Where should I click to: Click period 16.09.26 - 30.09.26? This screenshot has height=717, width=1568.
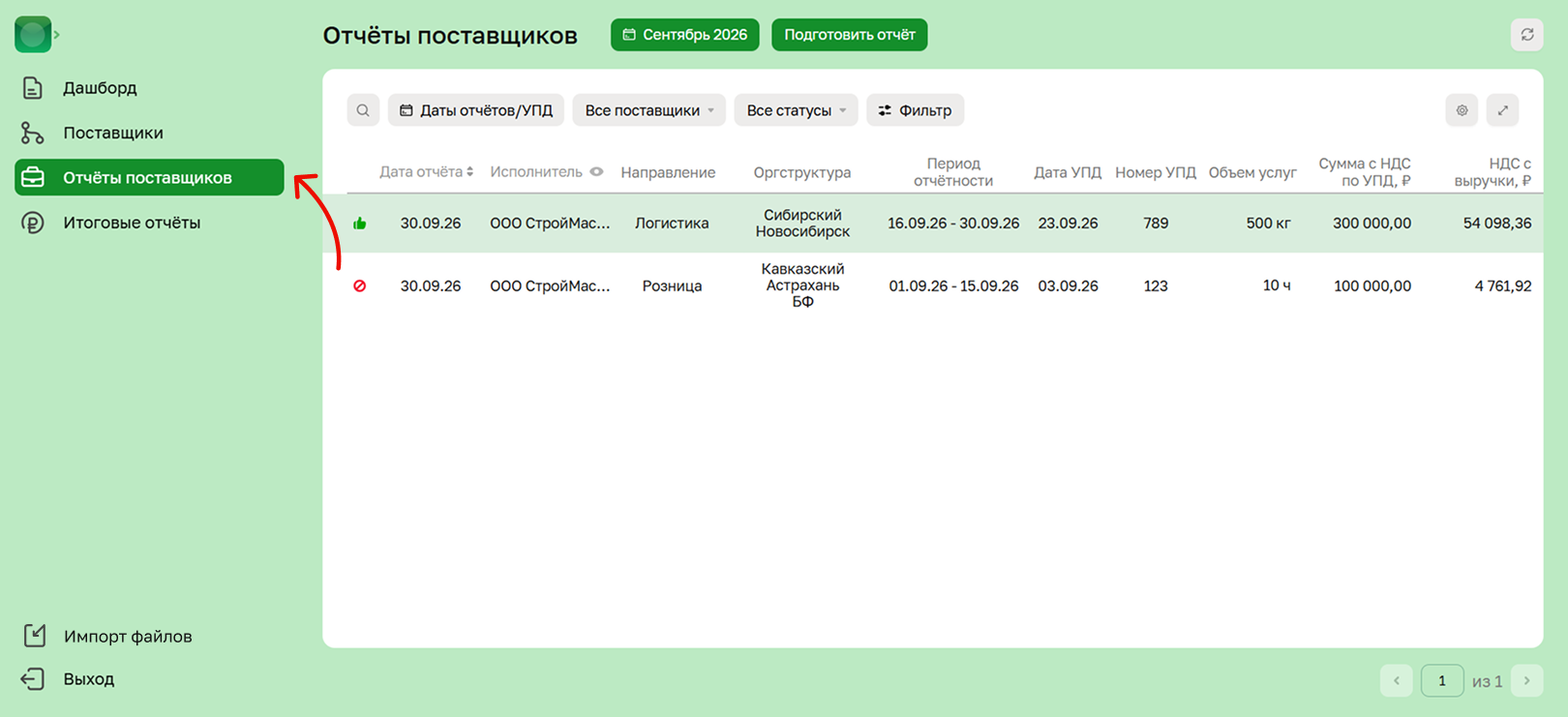click(953, 224)
